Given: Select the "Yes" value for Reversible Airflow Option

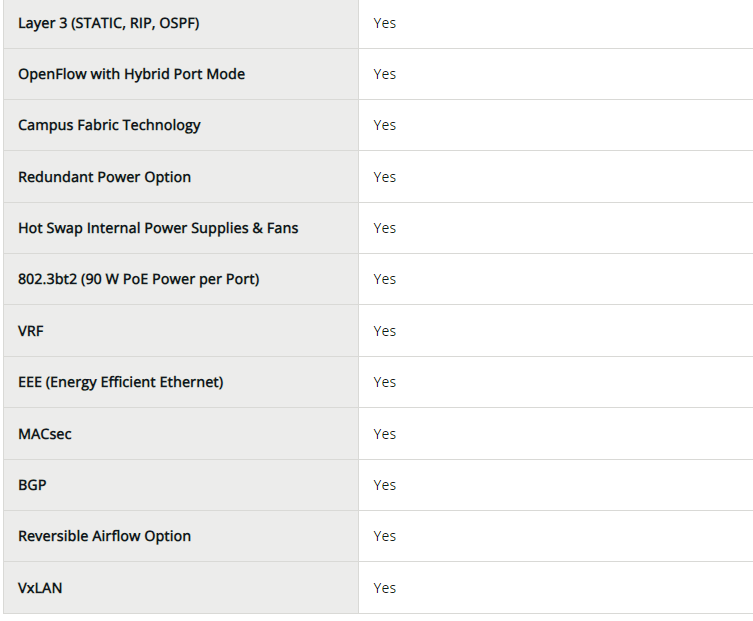Looking at the screenshot, I should (x=385, y=536).
